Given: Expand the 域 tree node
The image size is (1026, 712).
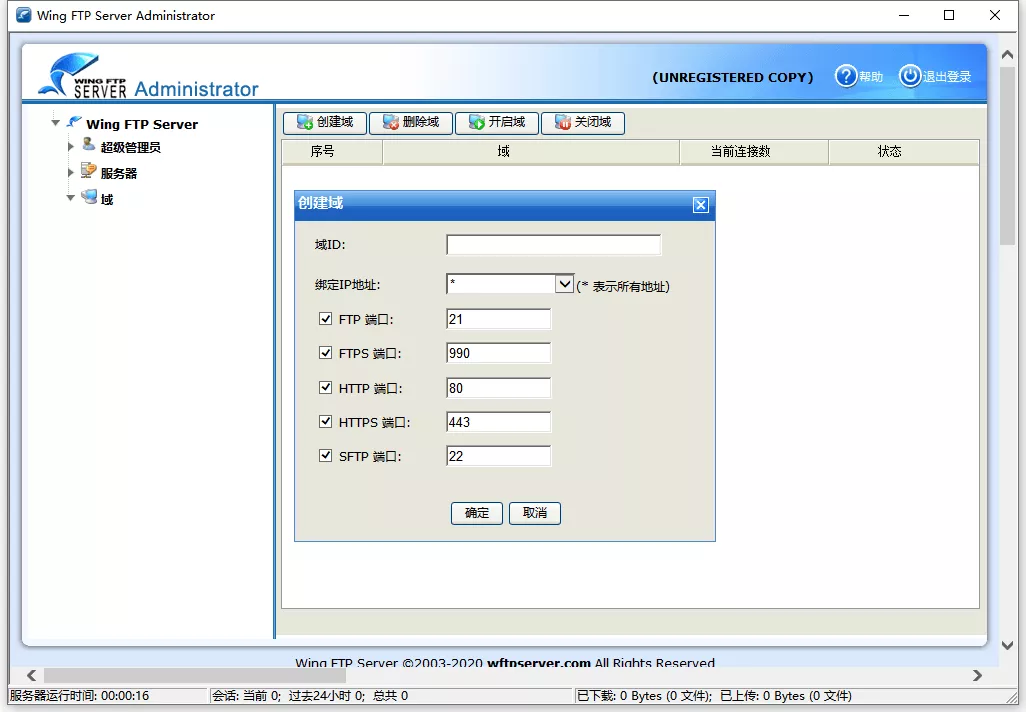Looking at the screenshot, I should (x=71, y=197).
